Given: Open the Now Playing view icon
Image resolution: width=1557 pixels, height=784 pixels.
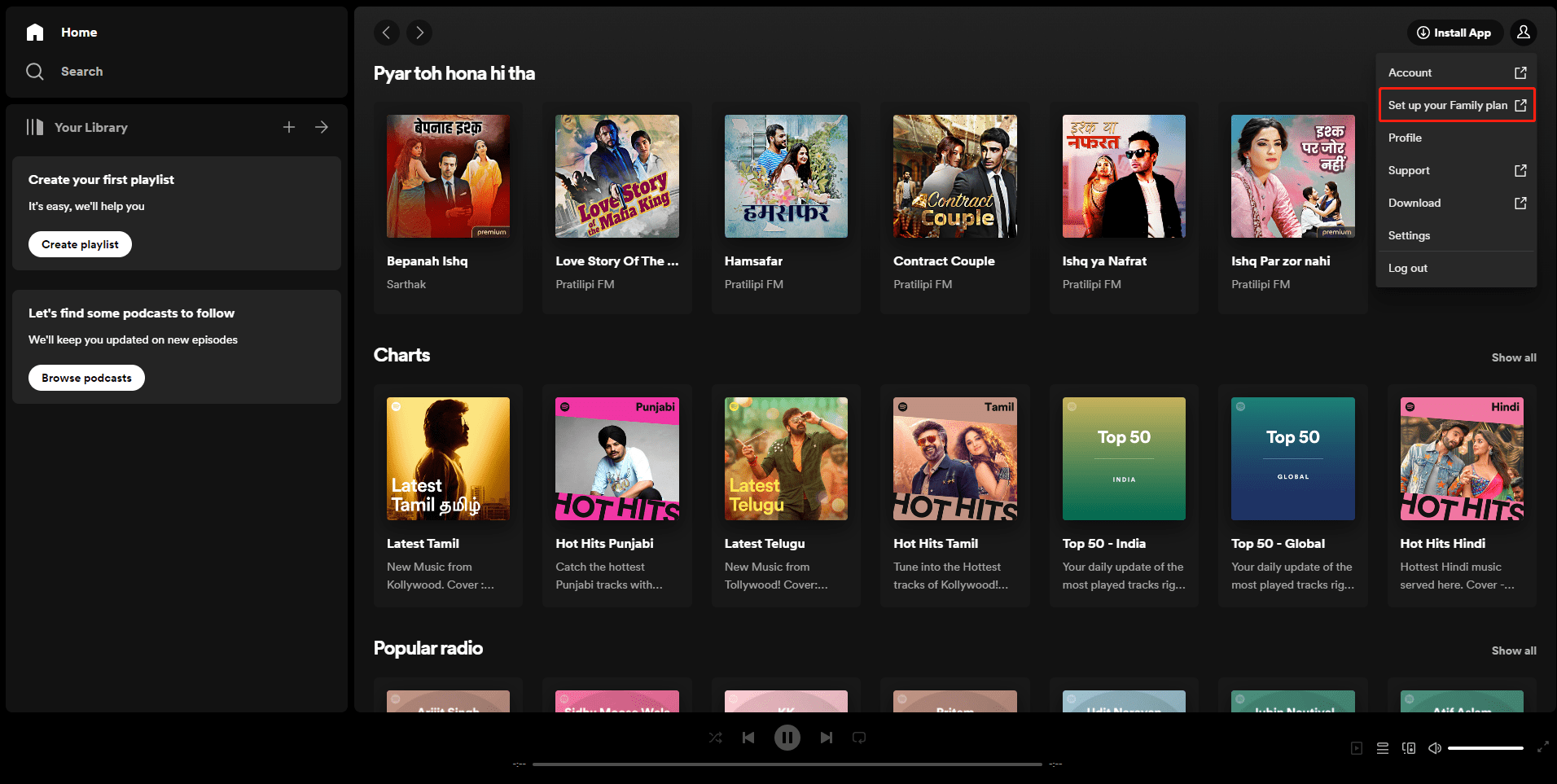Looking at the screenshot, I should click(1357, 748).
